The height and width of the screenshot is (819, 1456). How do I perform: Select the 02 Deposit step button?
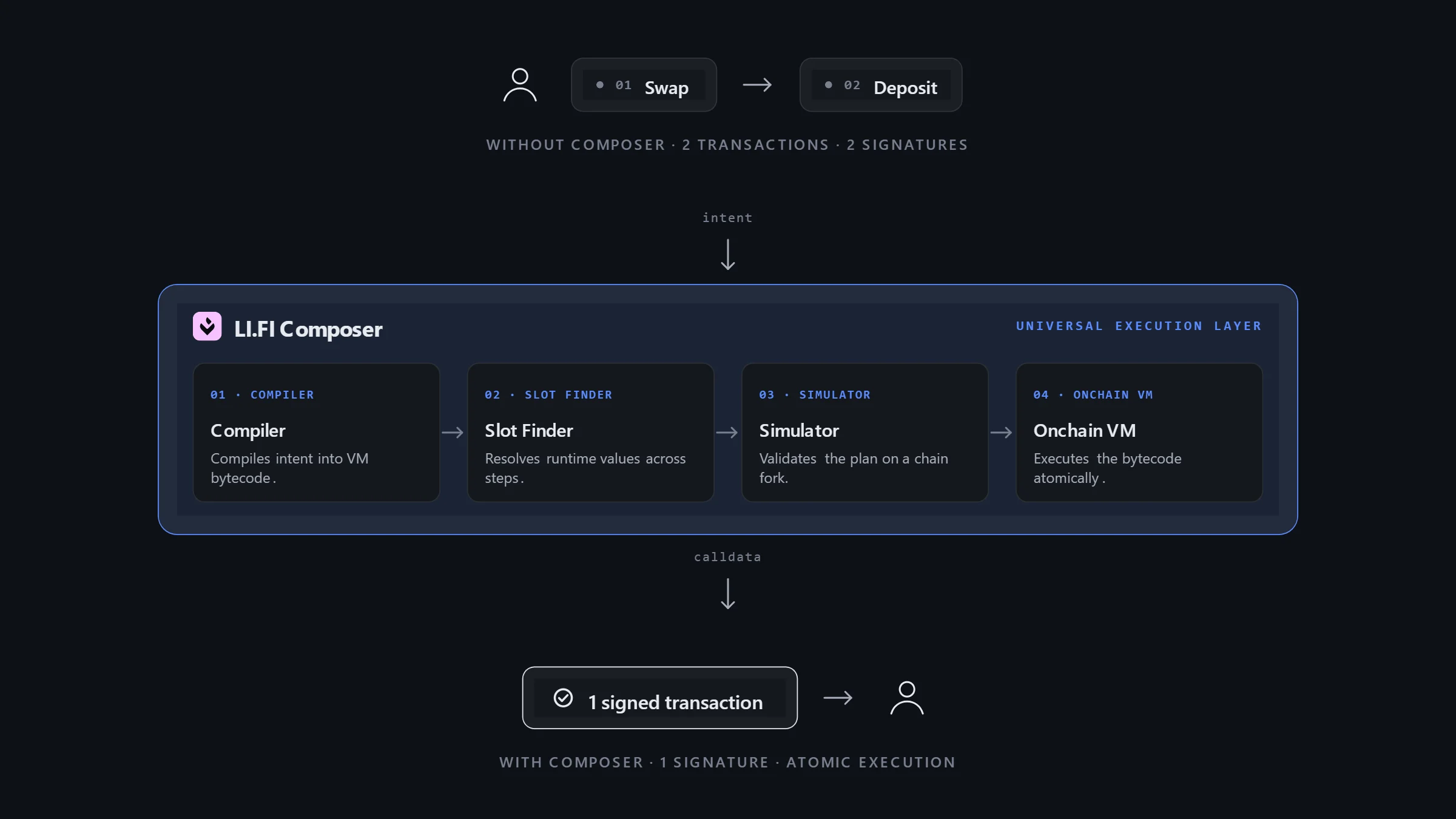click(881, 85)
